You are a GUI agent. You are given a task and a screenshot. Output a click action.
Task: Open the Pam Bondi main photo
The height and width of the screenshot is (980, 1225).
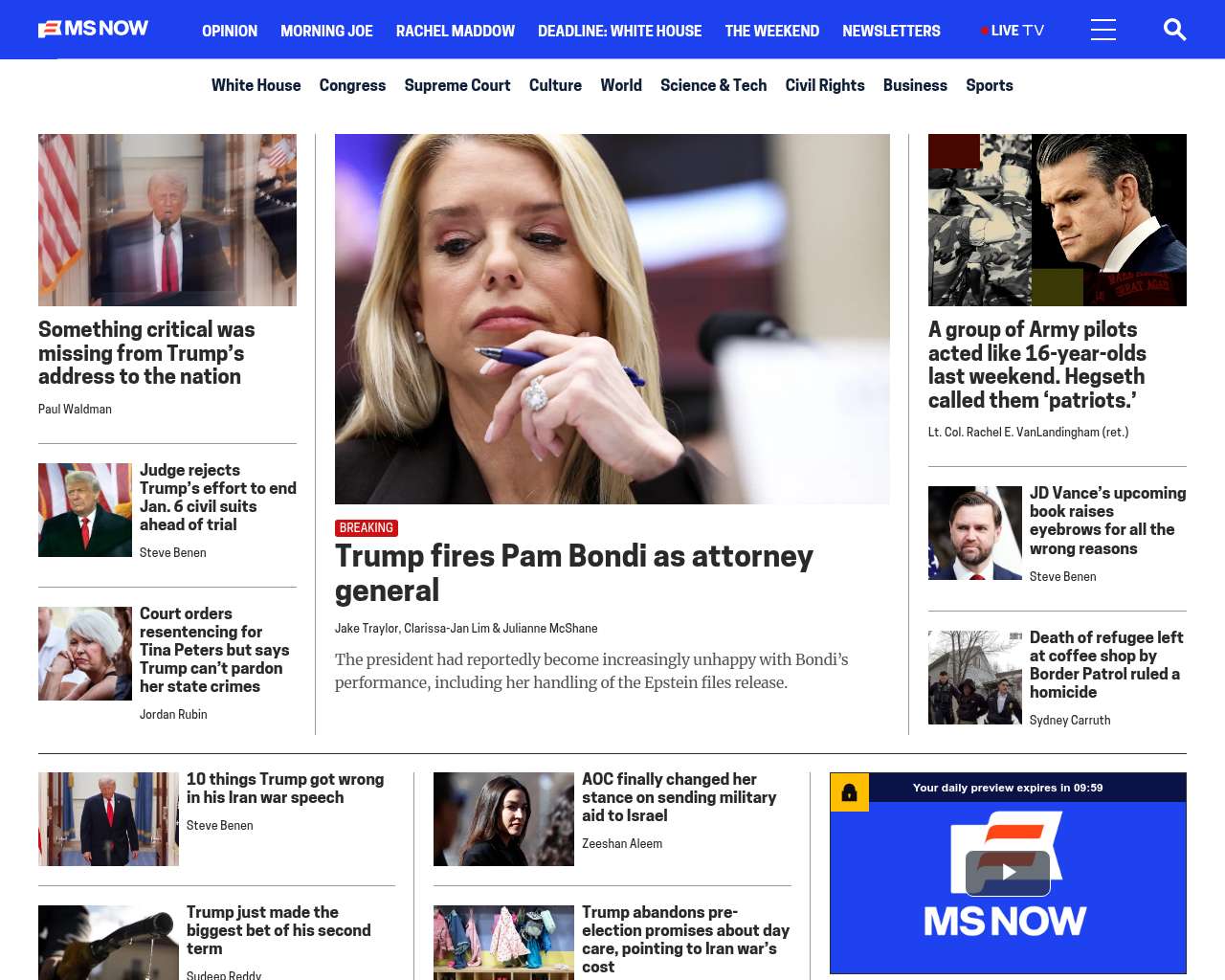612,319
